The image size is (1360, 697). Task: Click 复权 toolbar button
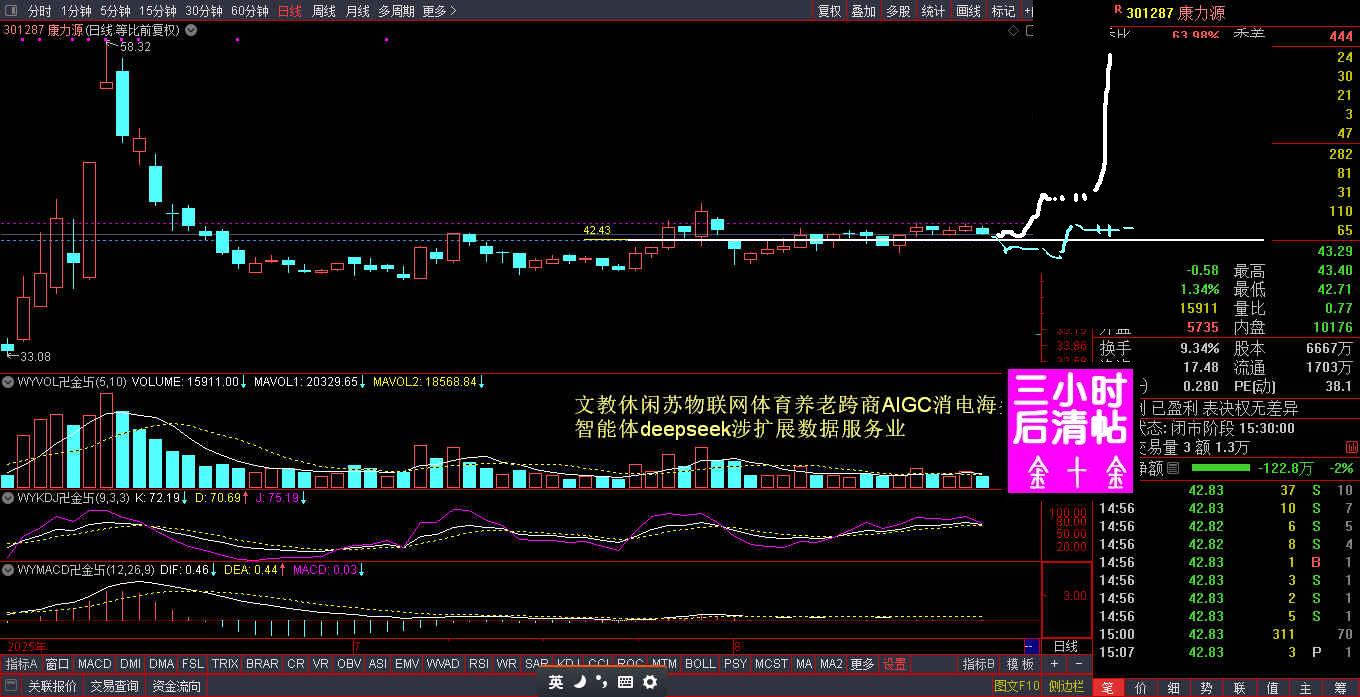(x=829, y=11)
